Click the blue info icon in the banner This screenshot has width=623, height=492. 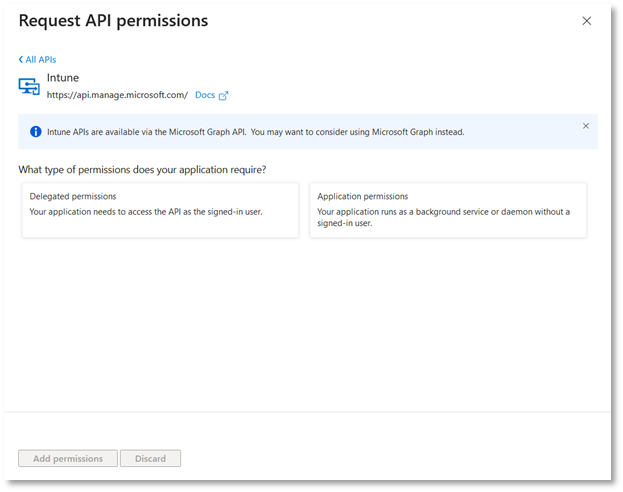pos(36,131)
